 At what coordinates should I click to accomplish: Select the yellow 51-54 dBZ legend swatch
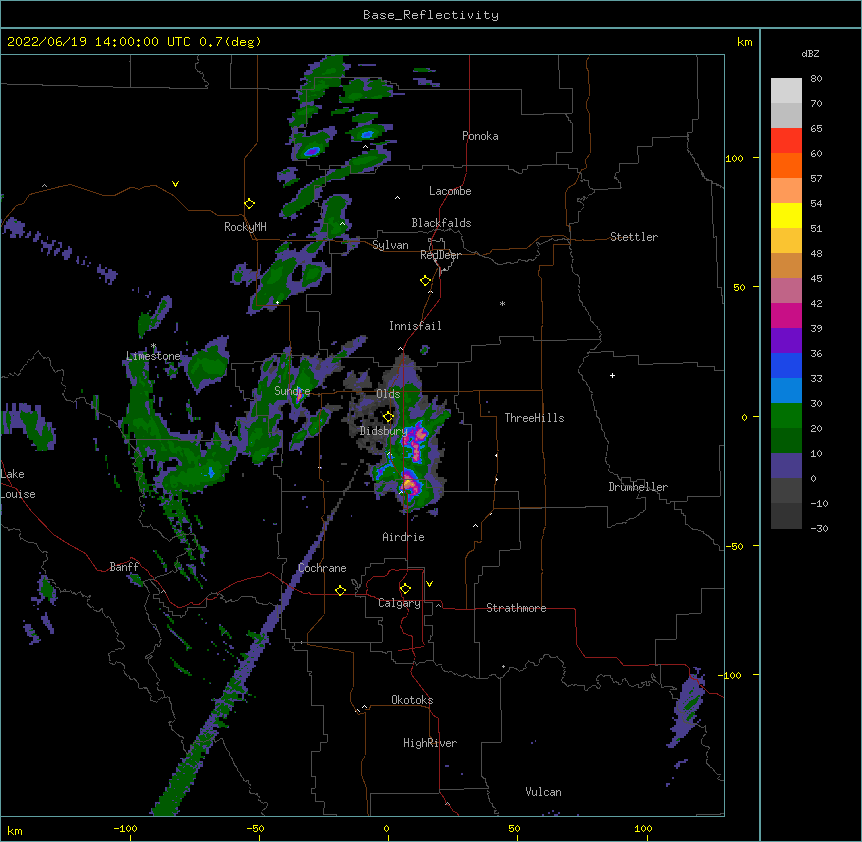(x=786, y=215)
